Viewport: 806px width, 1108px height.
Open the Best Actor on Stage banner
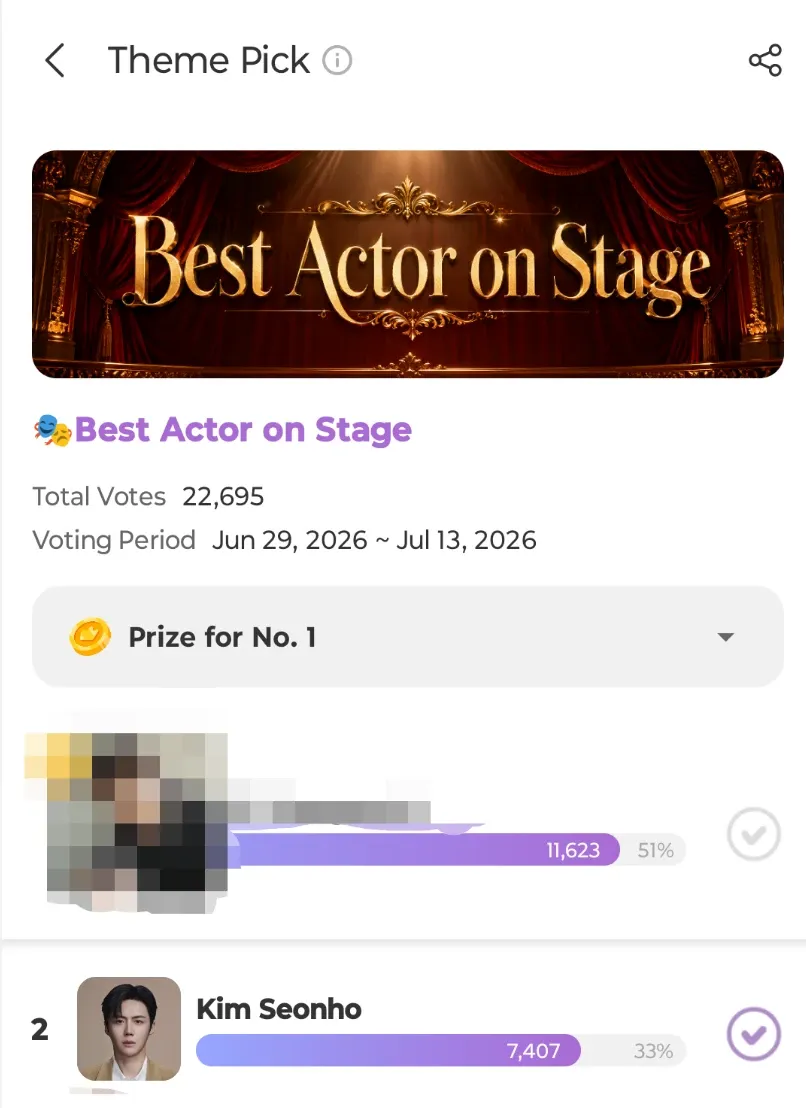click(x=408, y=264)
